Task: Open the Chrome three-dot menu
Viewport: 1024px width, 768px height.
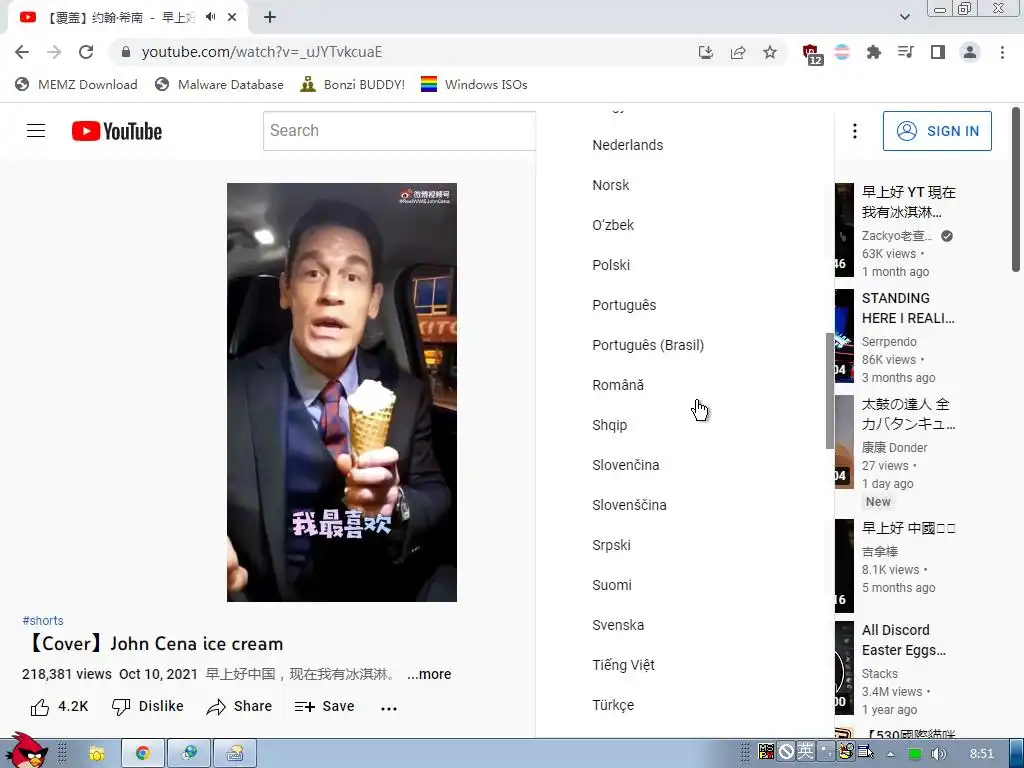Action: coord(1002,52)
